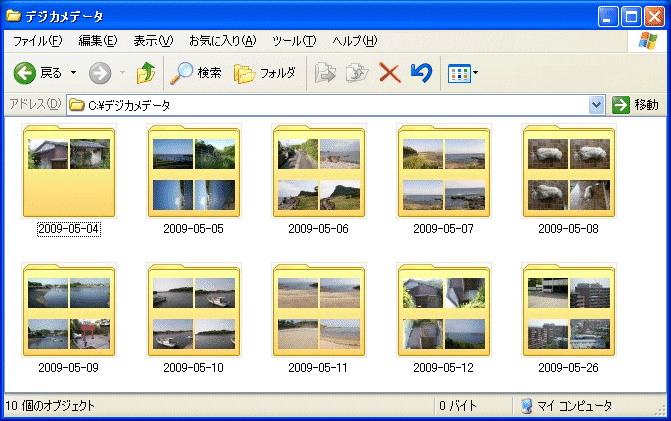Click the window resize grip corner

[662, 410]
